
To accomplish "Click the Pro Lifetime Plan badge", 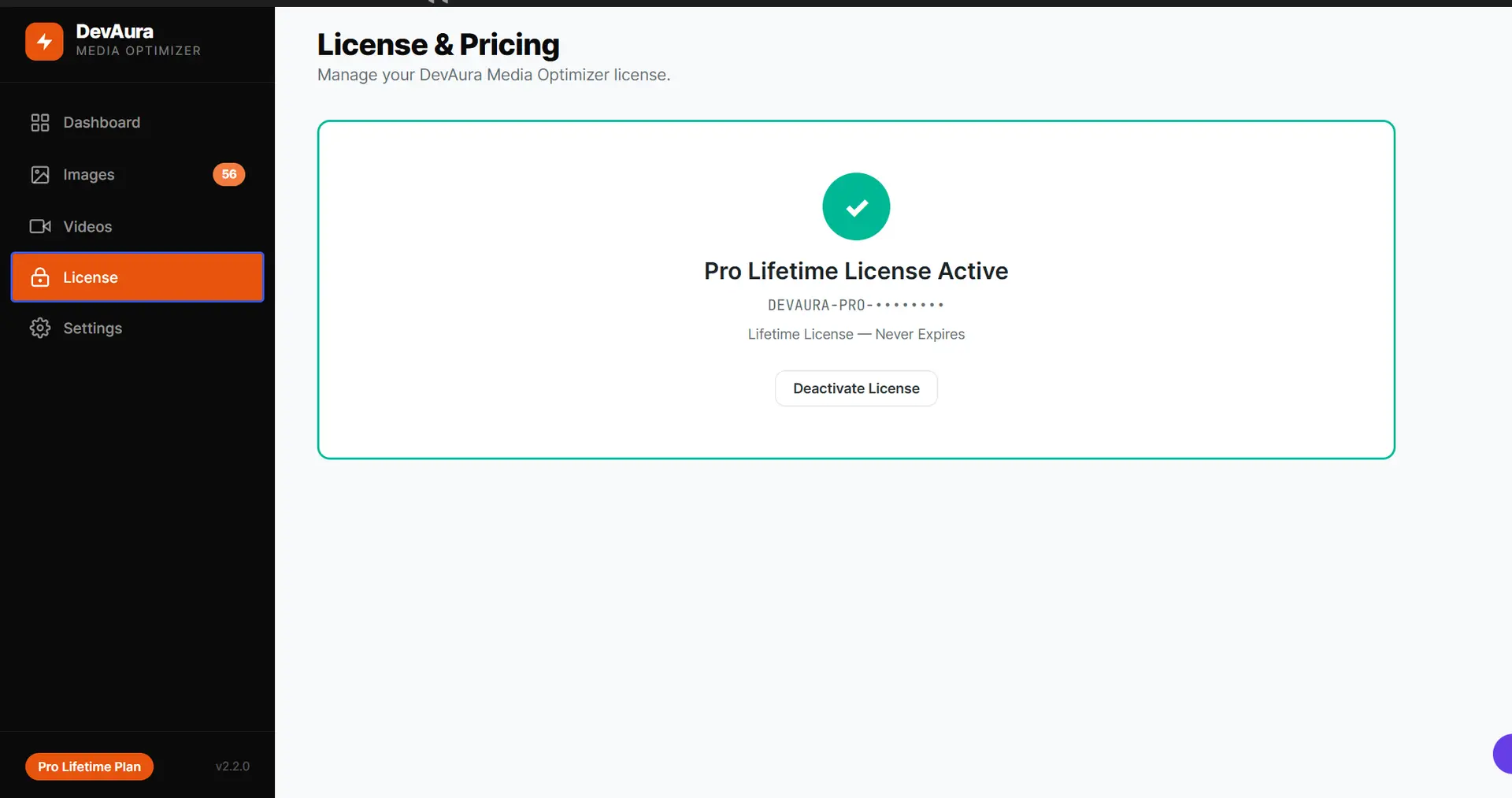I will click(x=89, y=766).
